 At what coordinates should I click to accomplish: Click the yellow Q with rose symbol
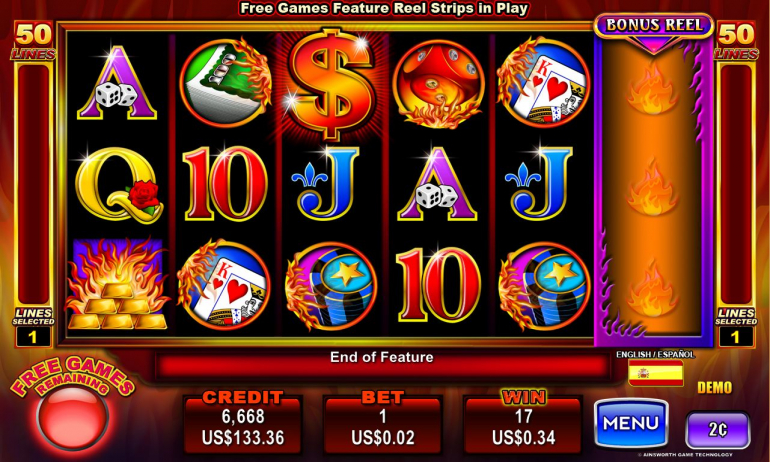119,185
